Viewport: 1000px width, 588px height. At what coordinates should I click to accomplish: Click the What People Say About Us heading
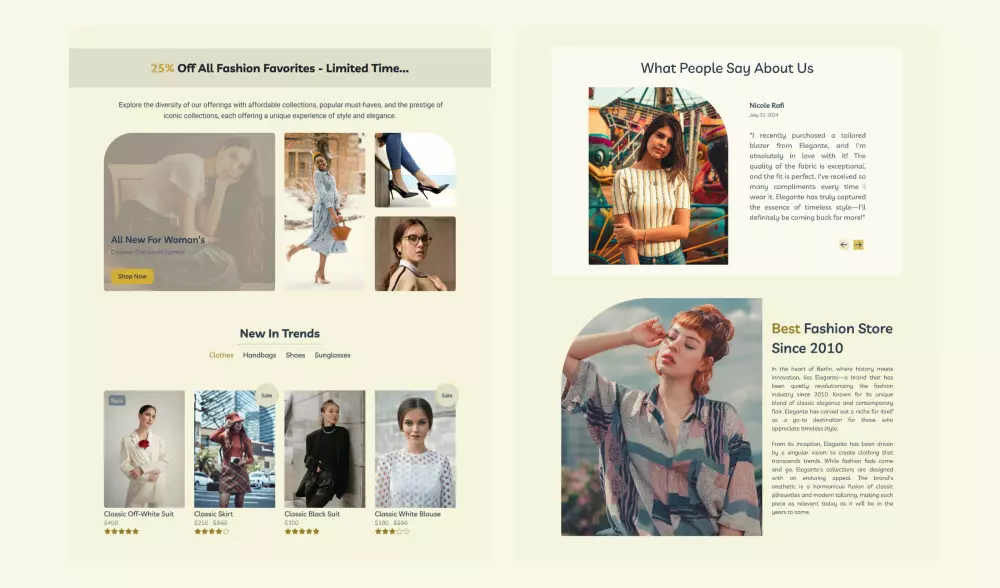coord(727,68)
